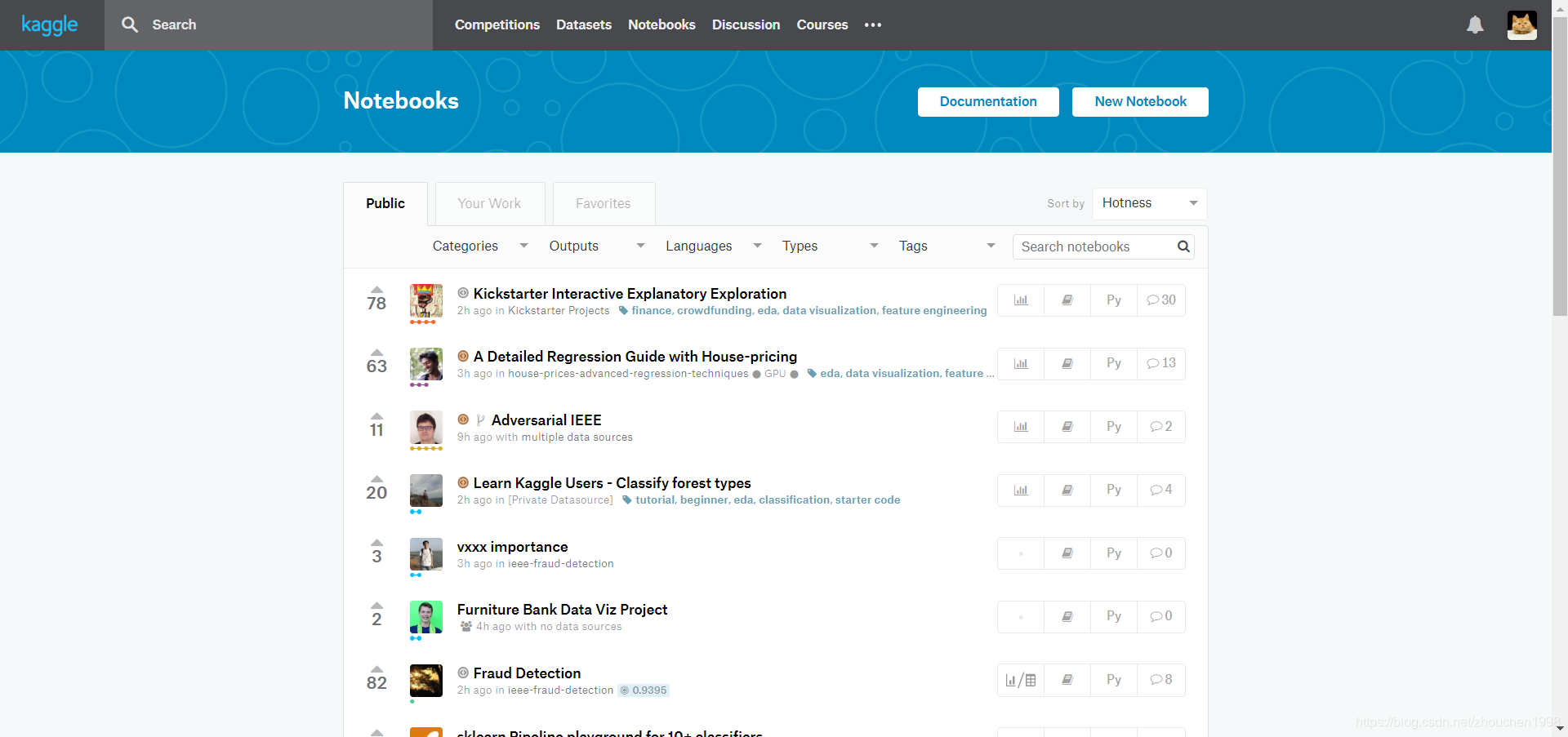Go to Competitions in navbar
Image resolution: width=1568 pixels, height=737 pixels.
(x=497, y=24)
